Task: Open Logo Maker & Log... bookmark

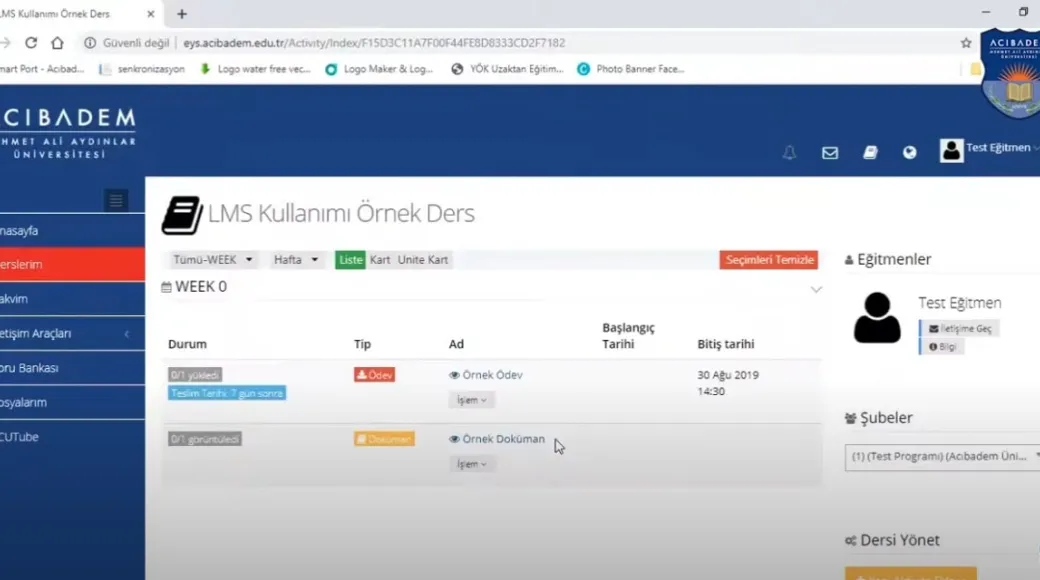Action: pos(379,69)
